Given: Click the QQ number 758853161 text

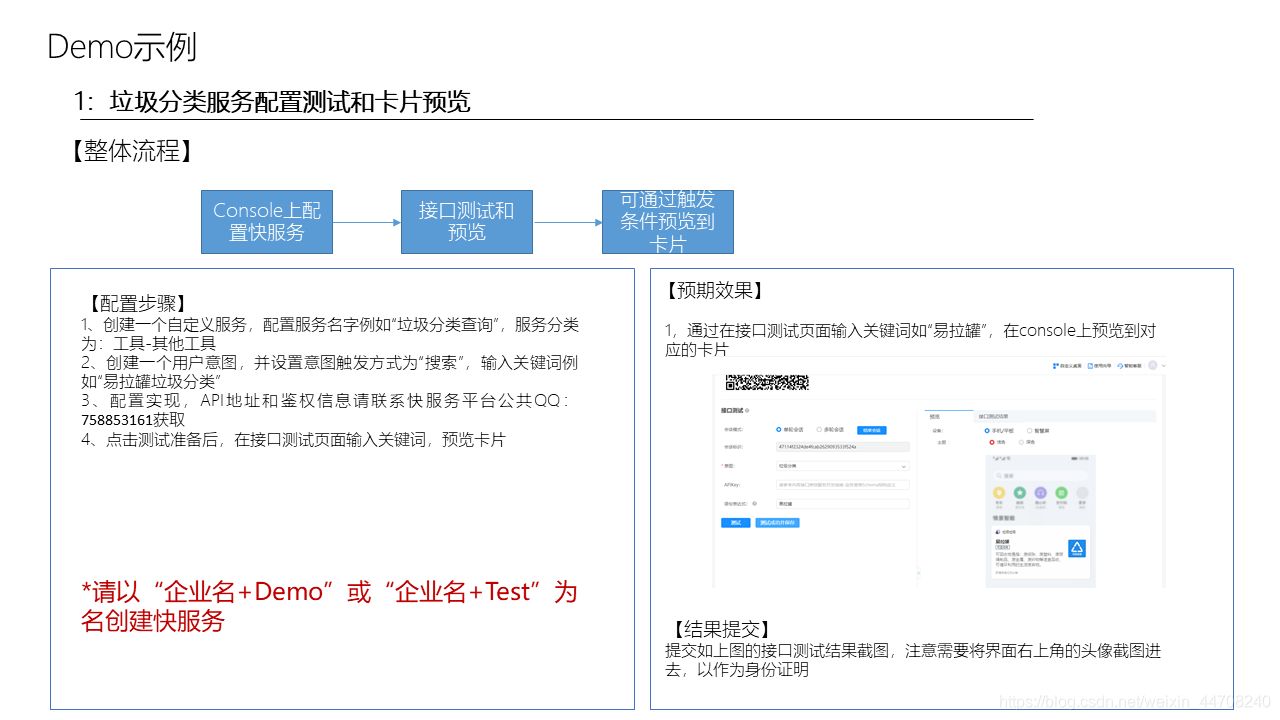Looking at the screenshot, I should coord(116,420).
